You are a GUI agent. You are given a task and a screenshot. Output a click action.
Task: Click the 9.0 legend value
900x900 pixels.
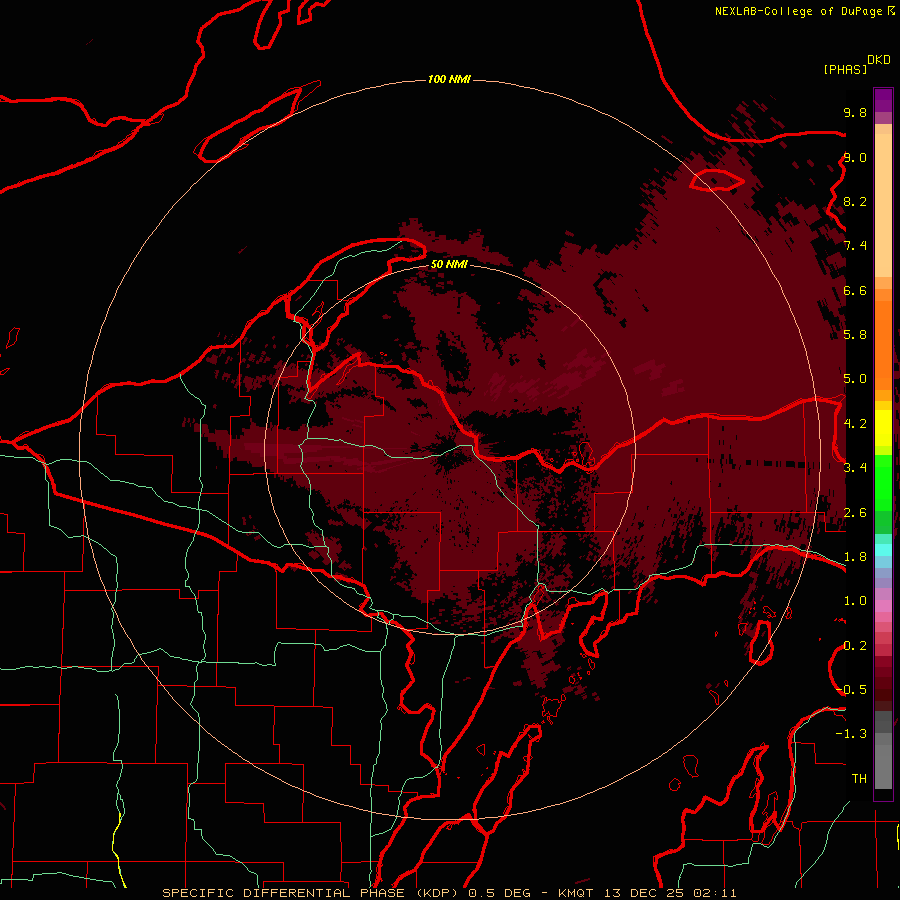click(x=855, y=157)
